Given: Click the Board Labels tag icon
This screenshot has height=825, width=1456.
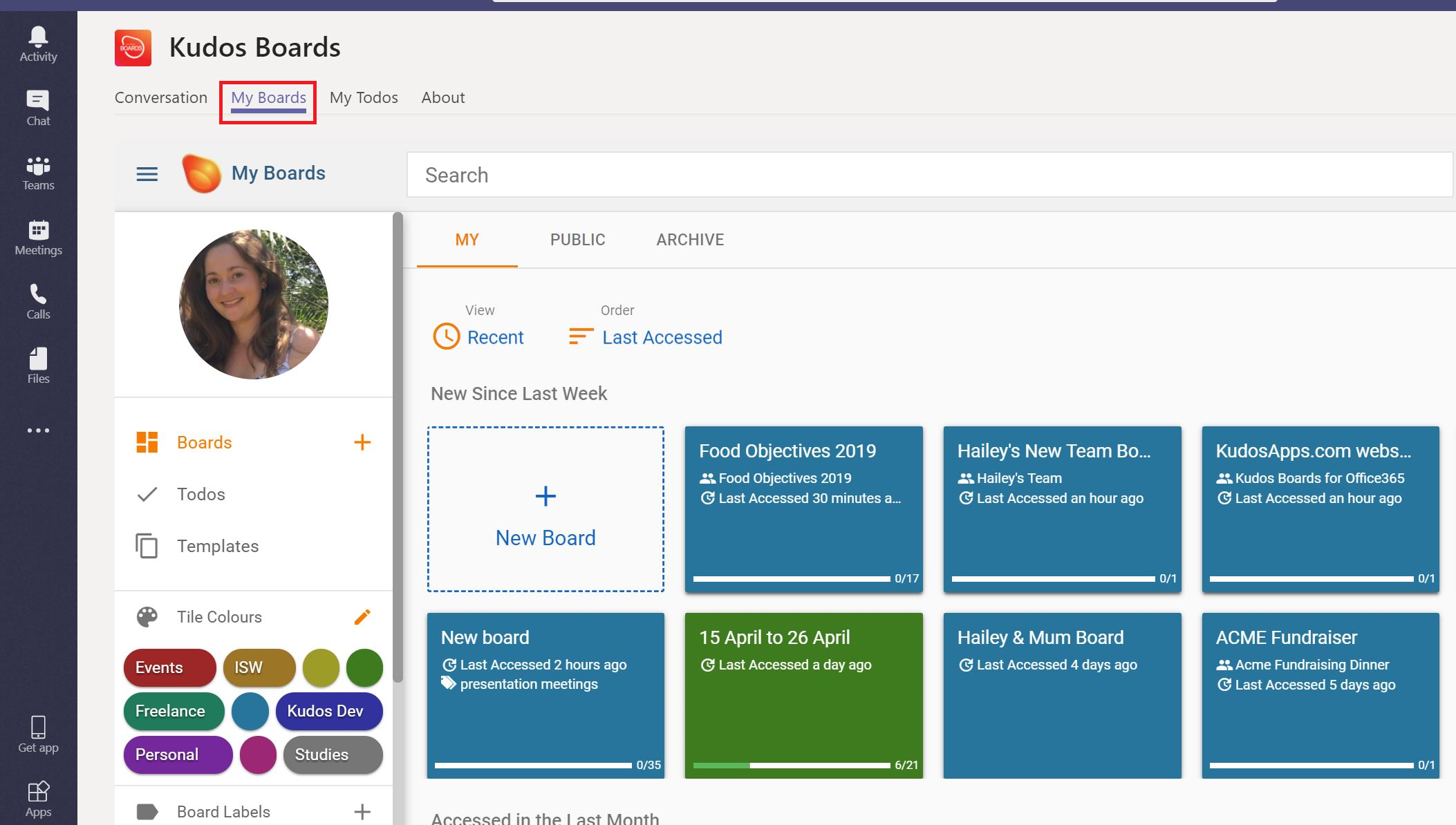Looking at the screenshot, I should click(x=147, y=812).
